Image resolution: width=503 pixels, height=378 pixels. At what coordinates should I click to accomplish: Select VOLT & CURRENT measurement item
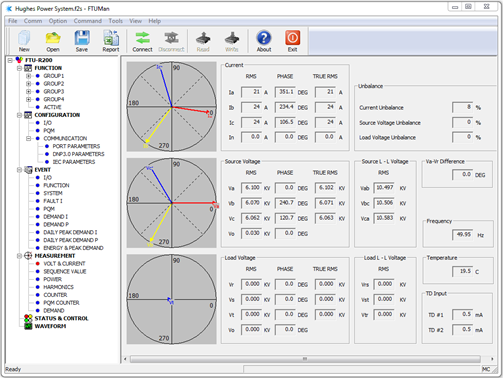tap(64, 264)
